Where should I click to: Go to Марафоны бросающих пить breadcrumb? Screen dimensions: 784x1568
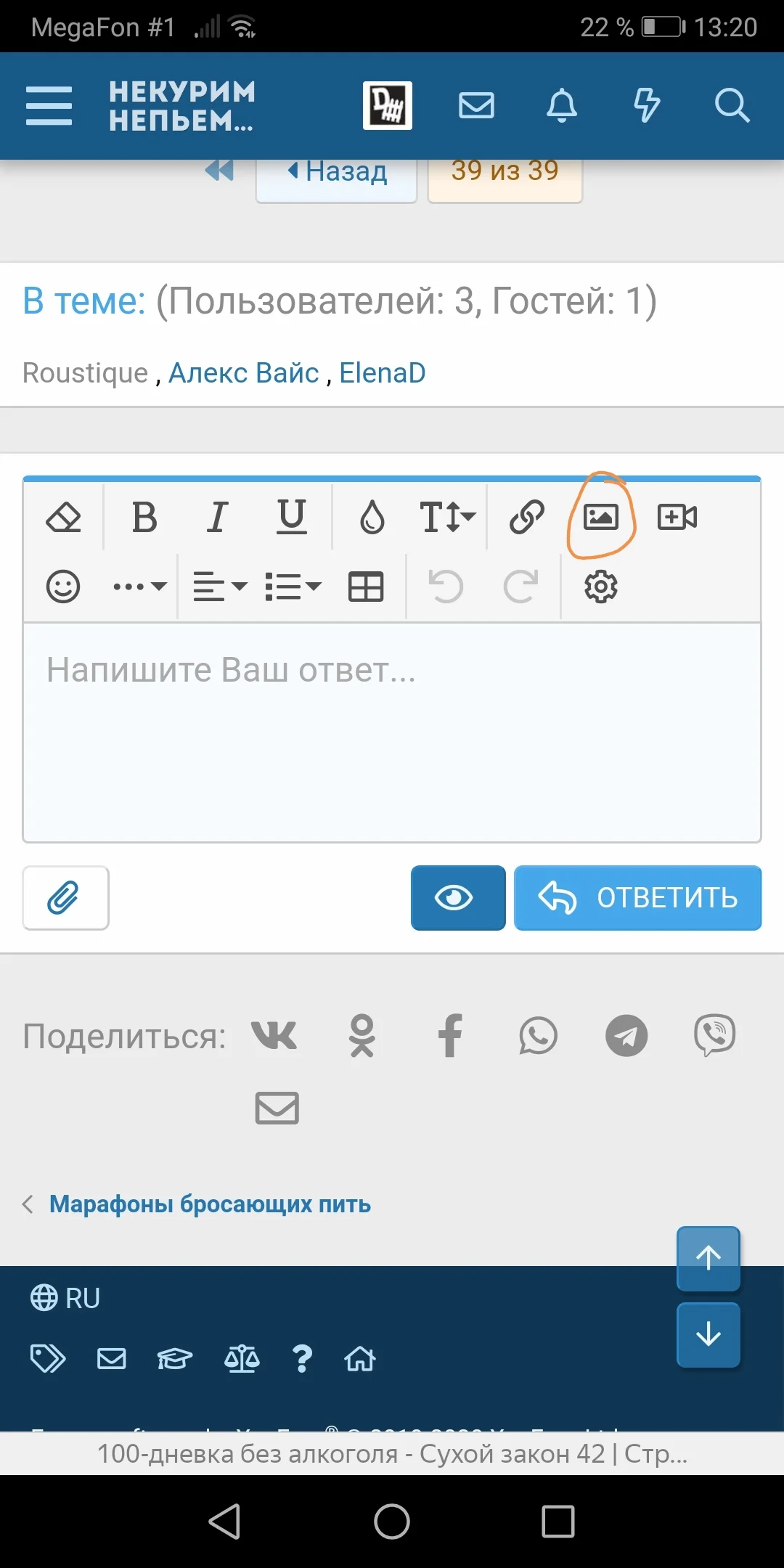210,1204
